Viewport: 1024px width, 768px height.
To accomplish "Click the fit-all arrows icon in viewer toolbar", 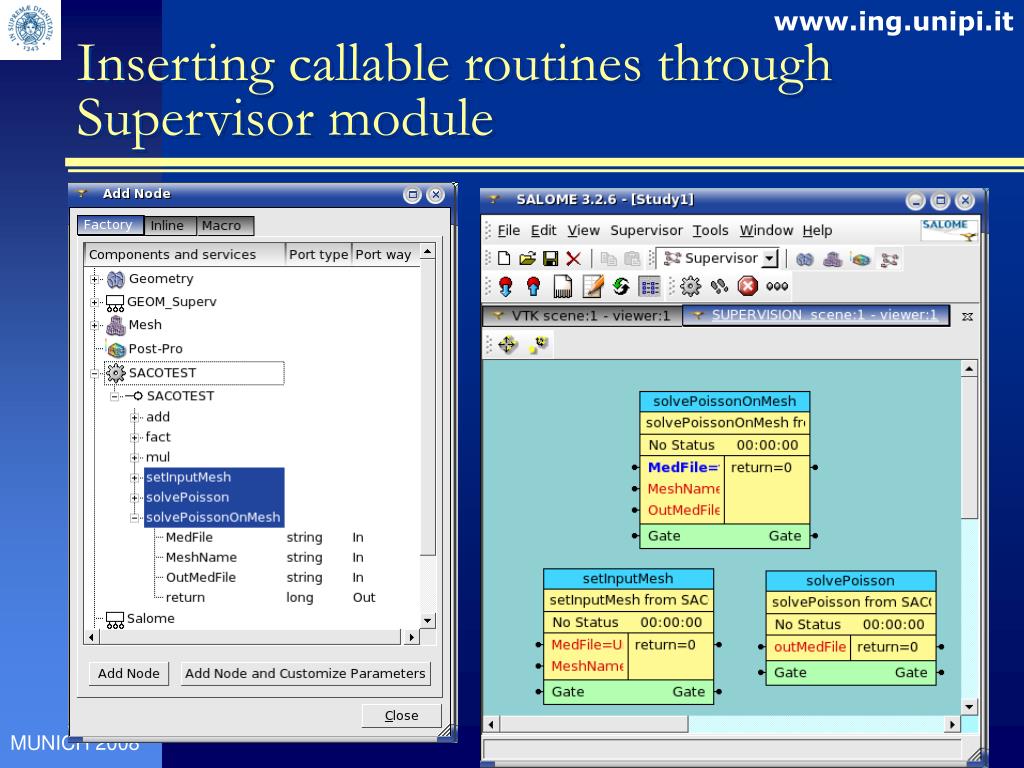I will click(508, 344).
